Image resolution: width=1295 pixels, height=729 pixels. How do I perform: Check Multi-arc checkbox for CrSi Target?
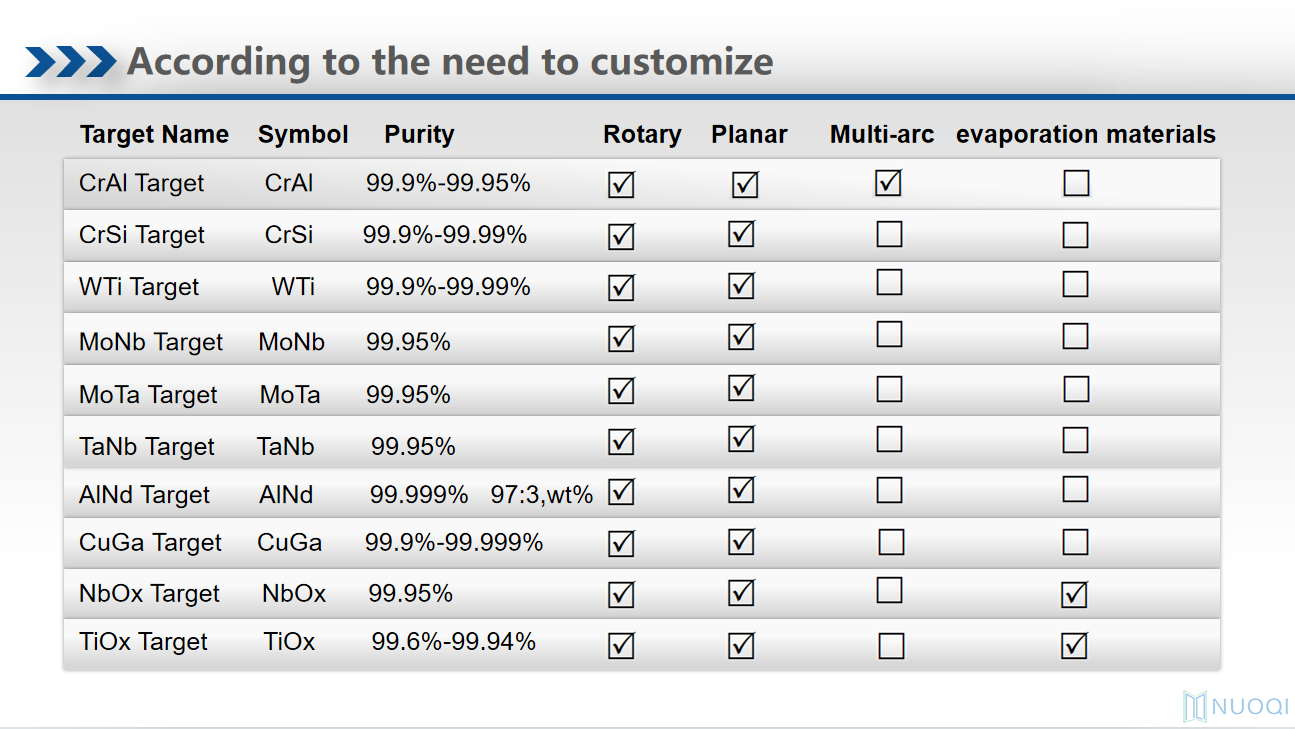click(889, 234)
